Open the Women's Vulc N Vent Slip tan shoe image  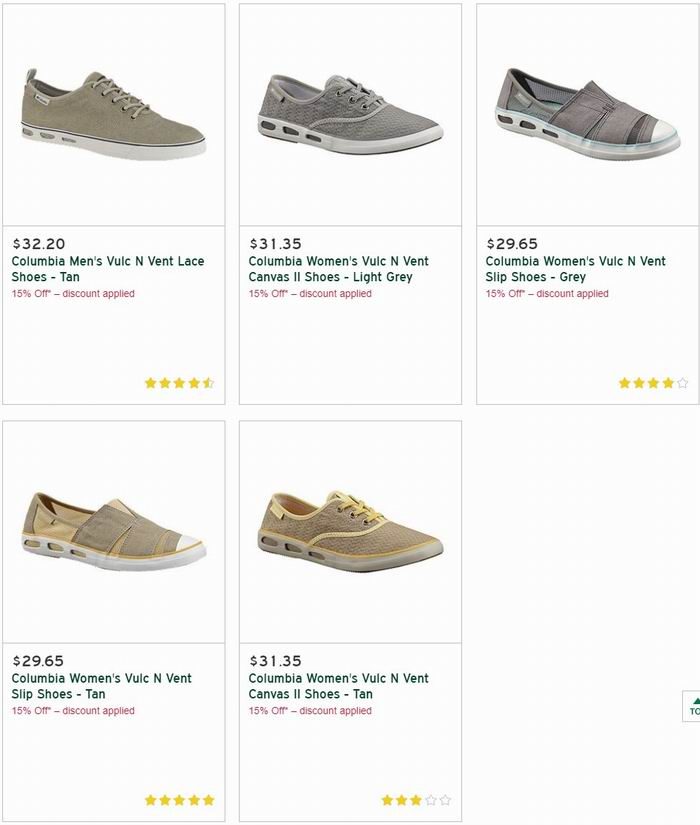click(114, 532)
